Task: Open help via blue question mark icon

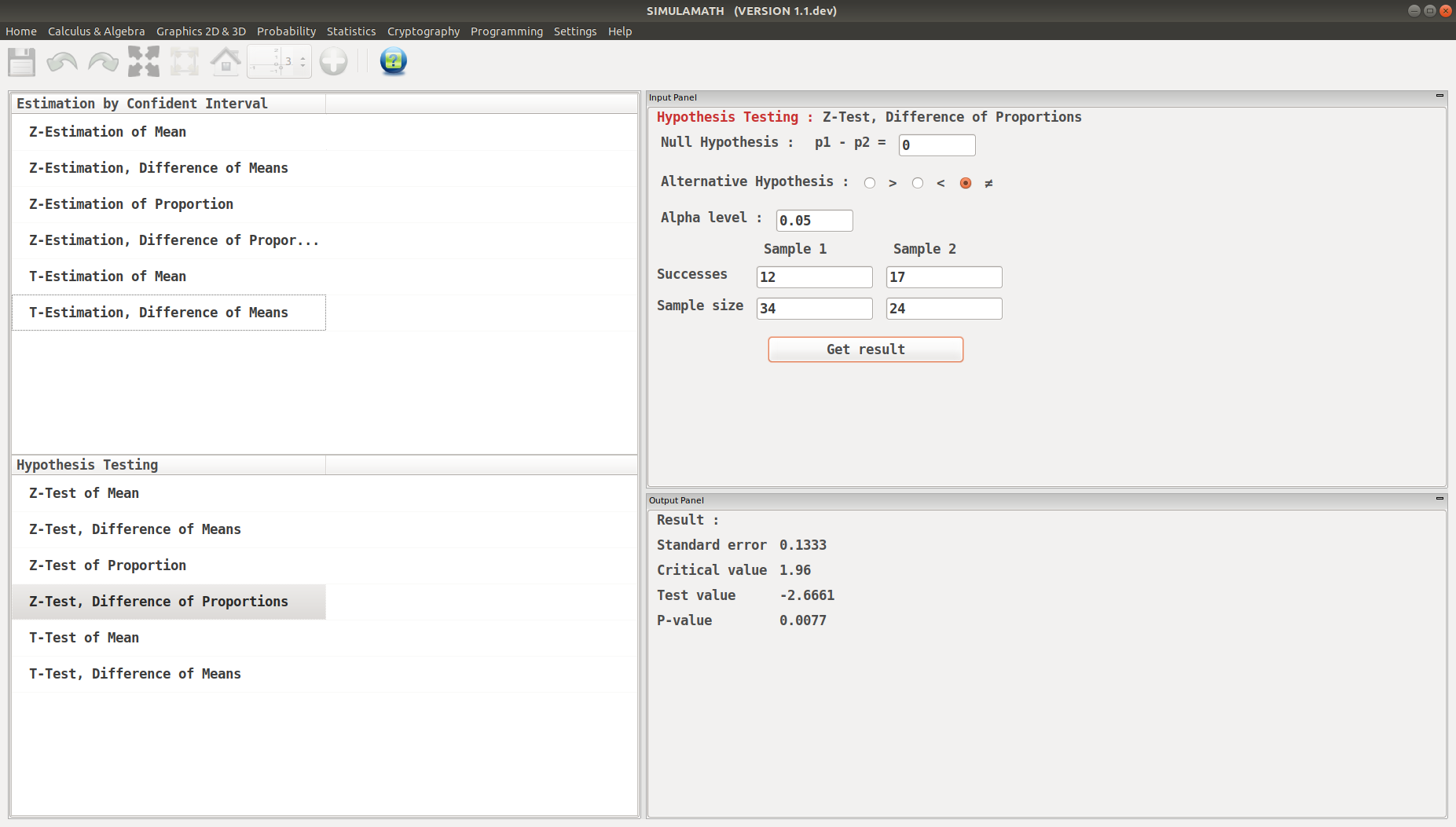Action: (394, 60)
